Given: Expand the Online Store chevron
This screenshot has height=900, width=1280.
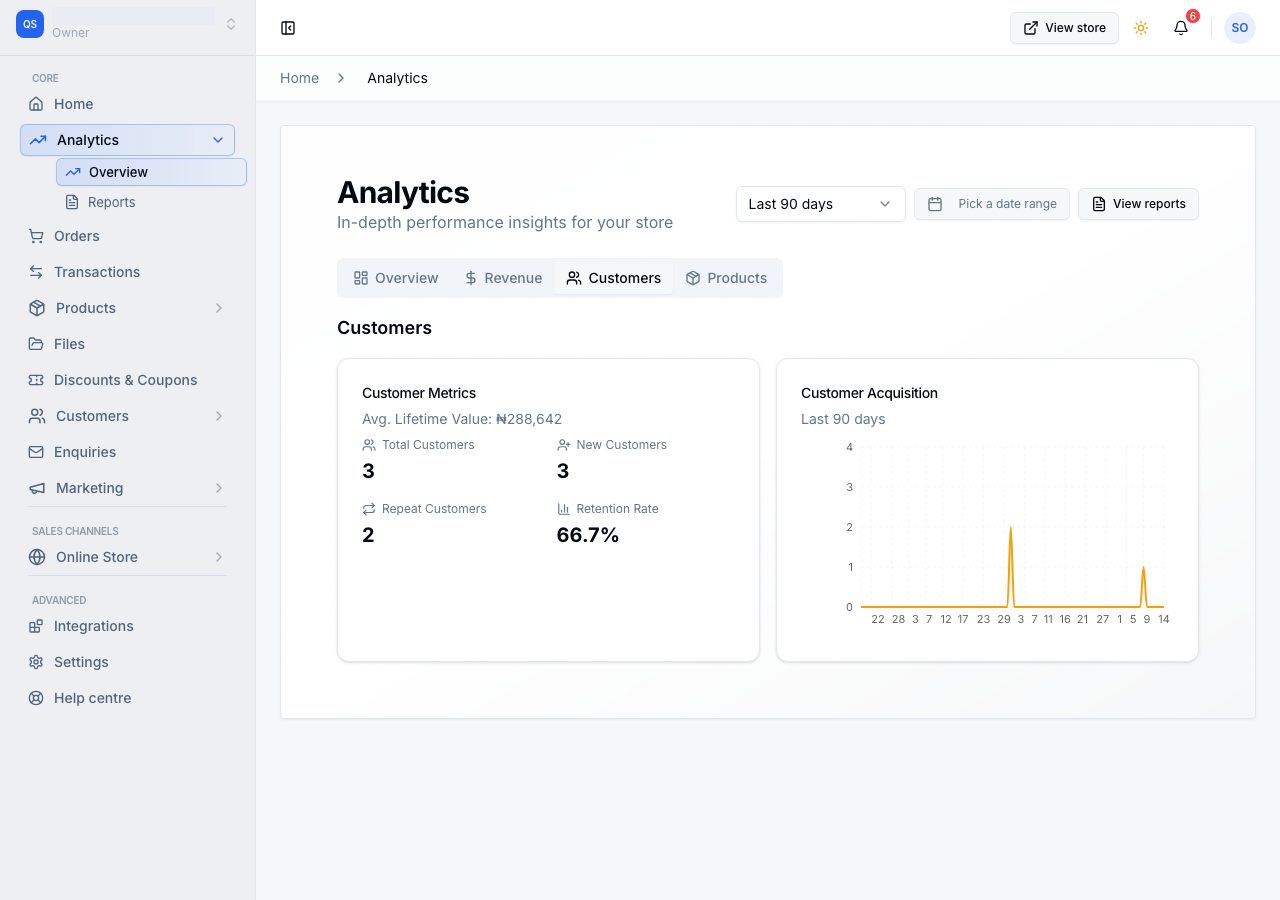Looking at the screenshot, I should pyautogui.click(x=219, y=557).
